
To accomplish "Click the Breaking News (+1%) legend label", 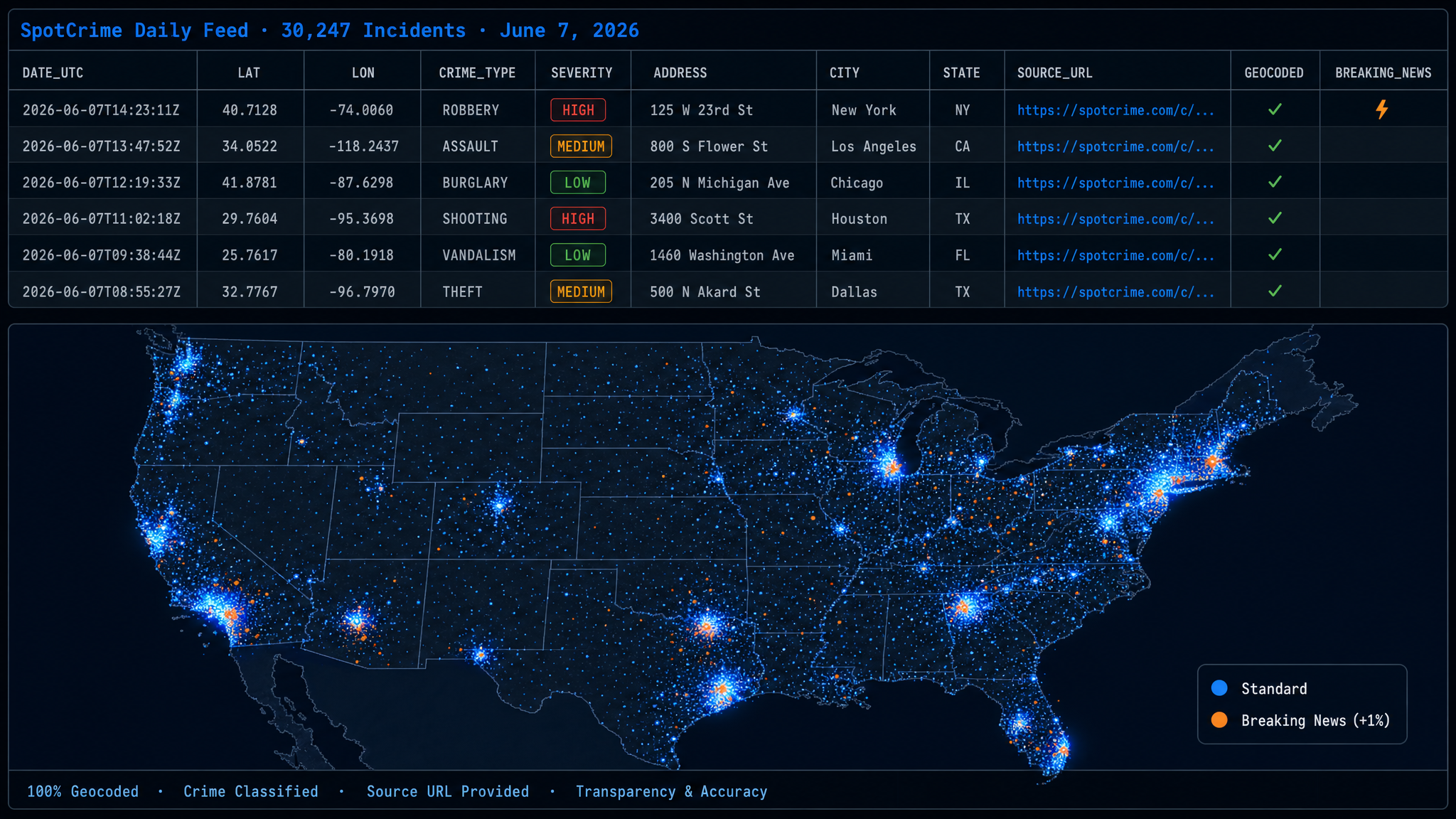I will tap(1315, 720).
